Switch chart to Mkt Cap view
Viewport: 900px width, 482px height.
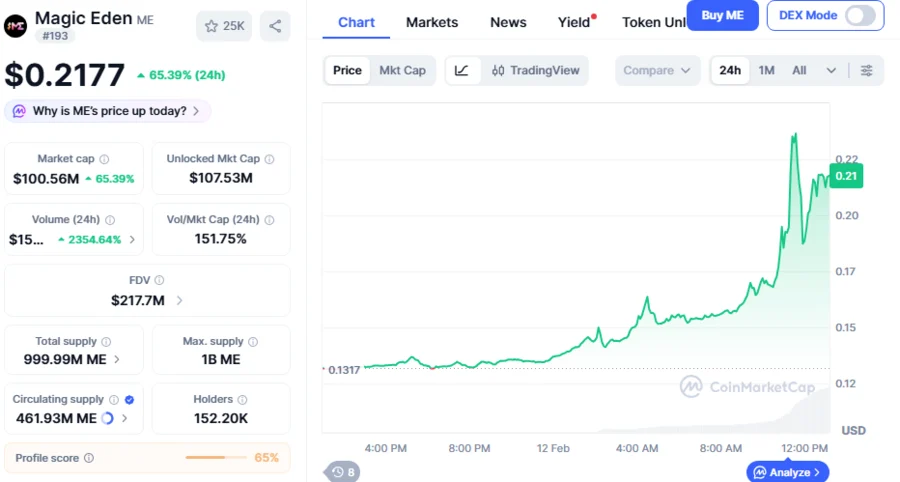pyautogui.click(x=402, y=70)
